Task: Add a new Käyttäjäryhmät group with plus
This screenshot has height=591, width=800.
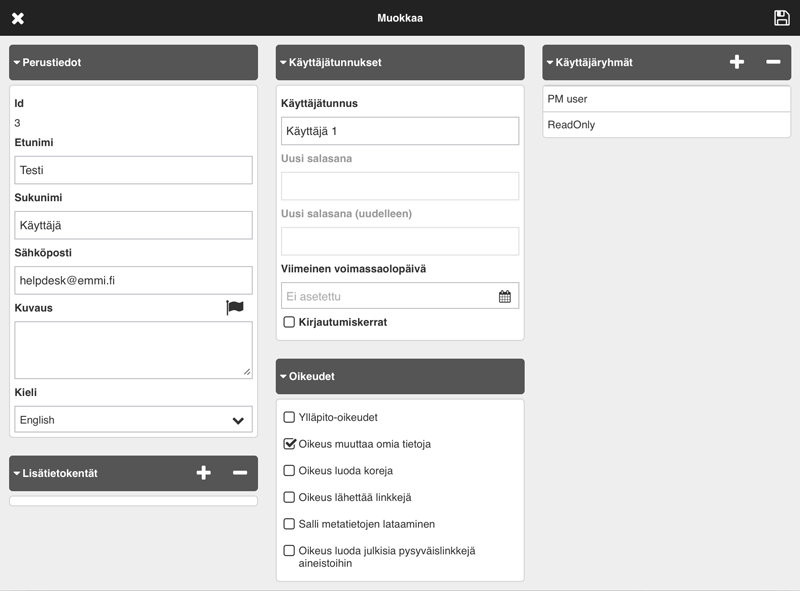Action: [737, 62]
